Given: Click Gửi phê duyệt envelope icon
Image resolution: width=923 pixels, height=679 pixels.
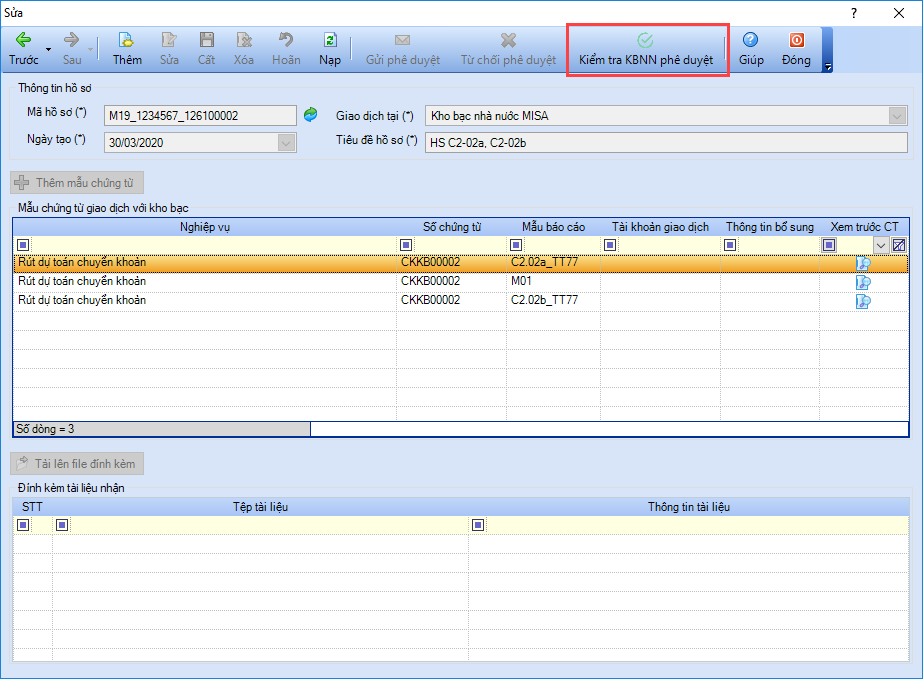Looking at the screenshot, I should pyautogui.click(x=403, y=40).
